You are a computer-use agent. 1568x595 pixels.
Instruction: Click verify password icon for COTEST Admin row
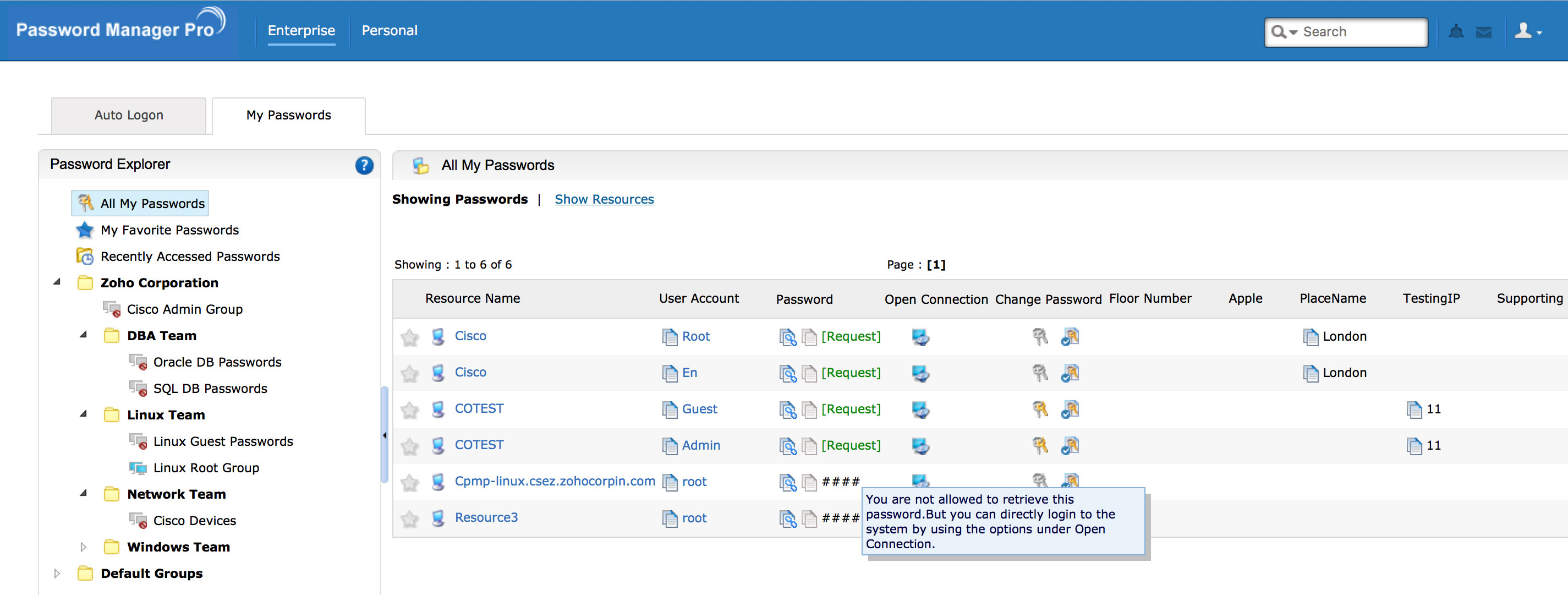pos(1070,446)
